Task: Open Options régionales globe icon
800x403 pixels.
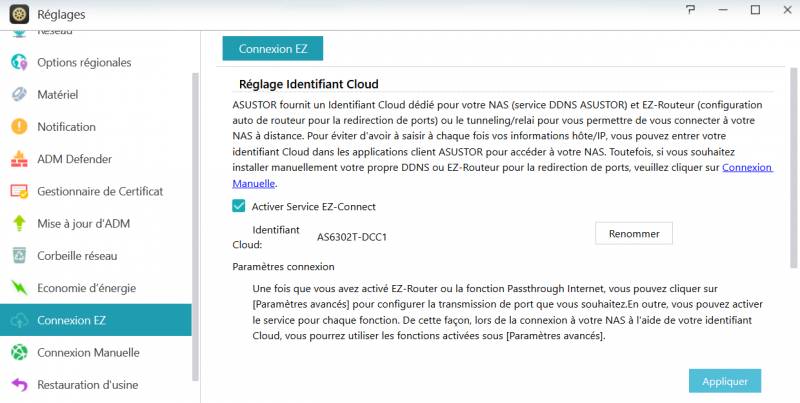Action: coord(19,62)
